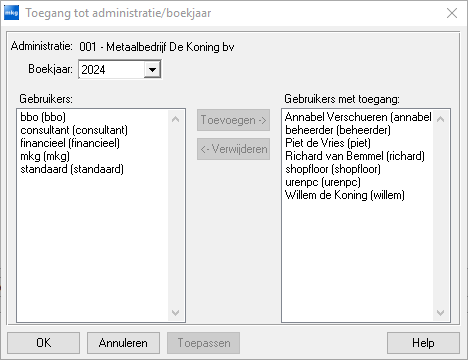
Task: Click the mkg application icon in title bar
Action: point(11,13)
